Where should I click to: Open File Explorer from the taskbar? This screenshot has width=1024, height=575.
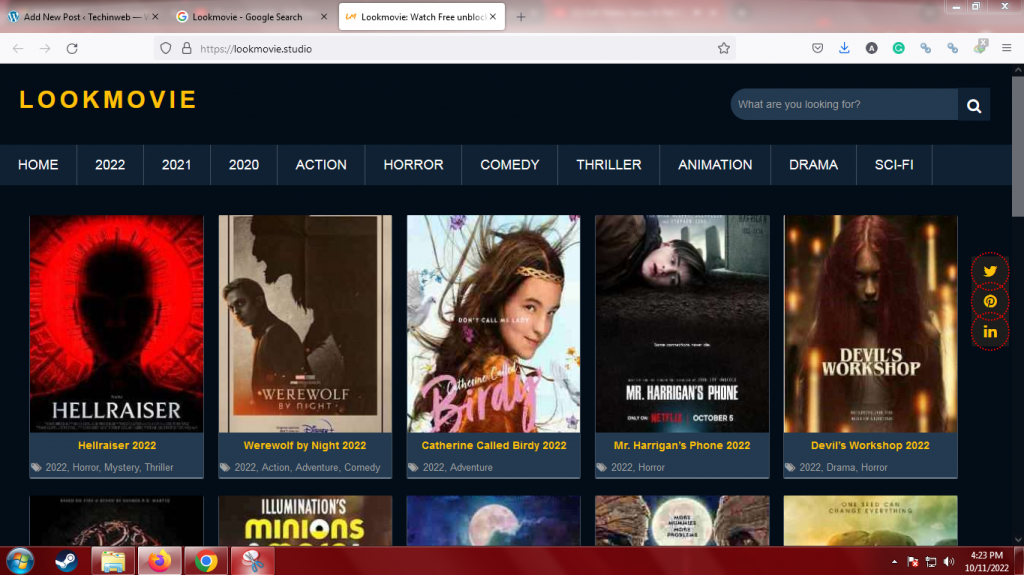pos(113,561)
